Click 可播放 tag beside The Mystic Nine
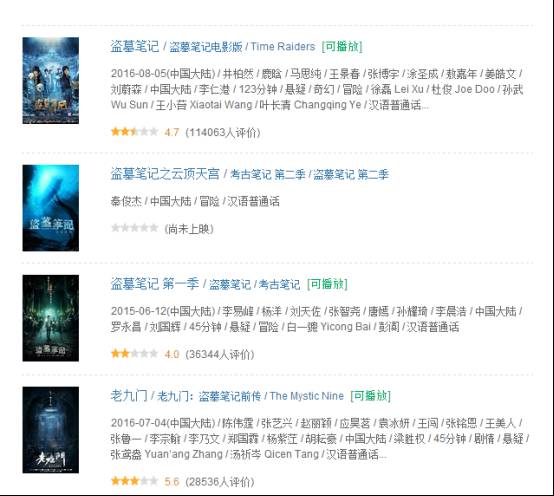The height and width of the screenshot is (496, 554). click(x=370, y=396)
